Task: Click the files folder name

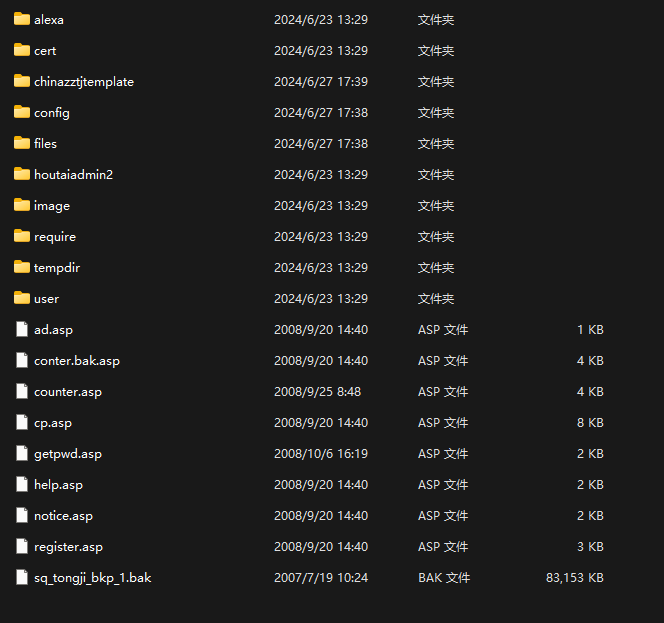Action: pyautogui.click(x=45, y=144)
